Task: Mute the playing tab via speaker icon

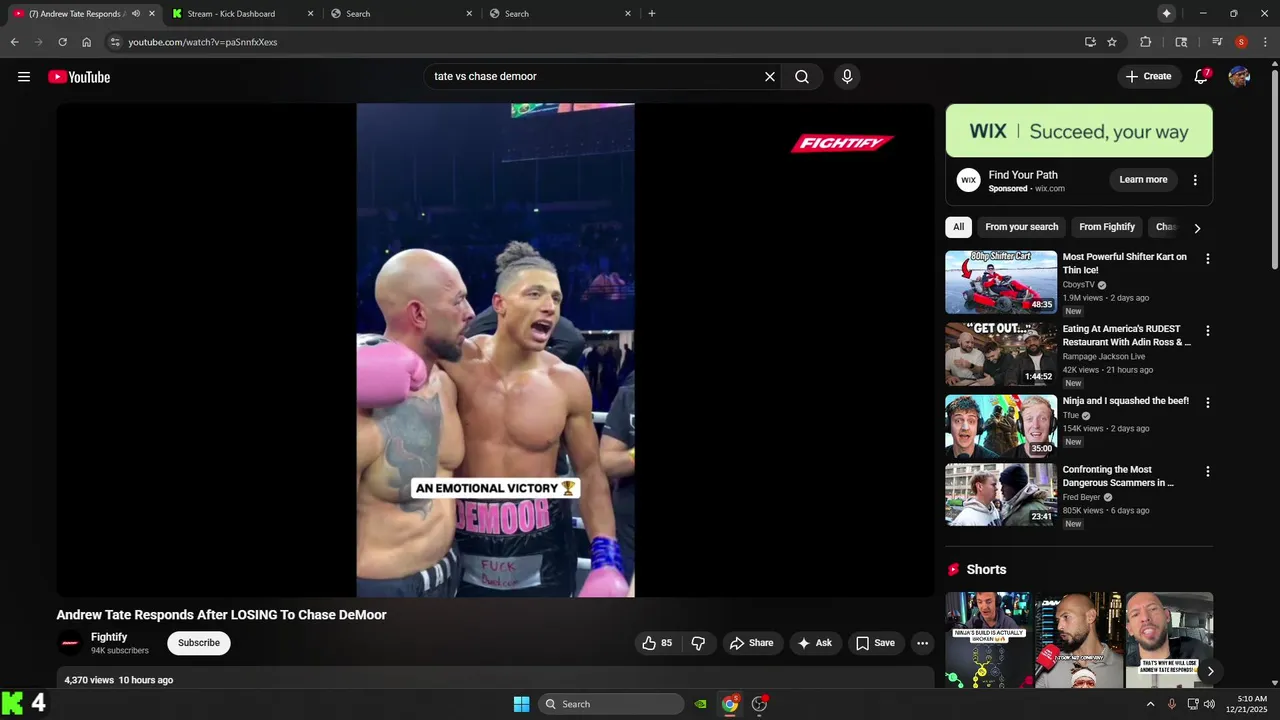Action: 136,14
